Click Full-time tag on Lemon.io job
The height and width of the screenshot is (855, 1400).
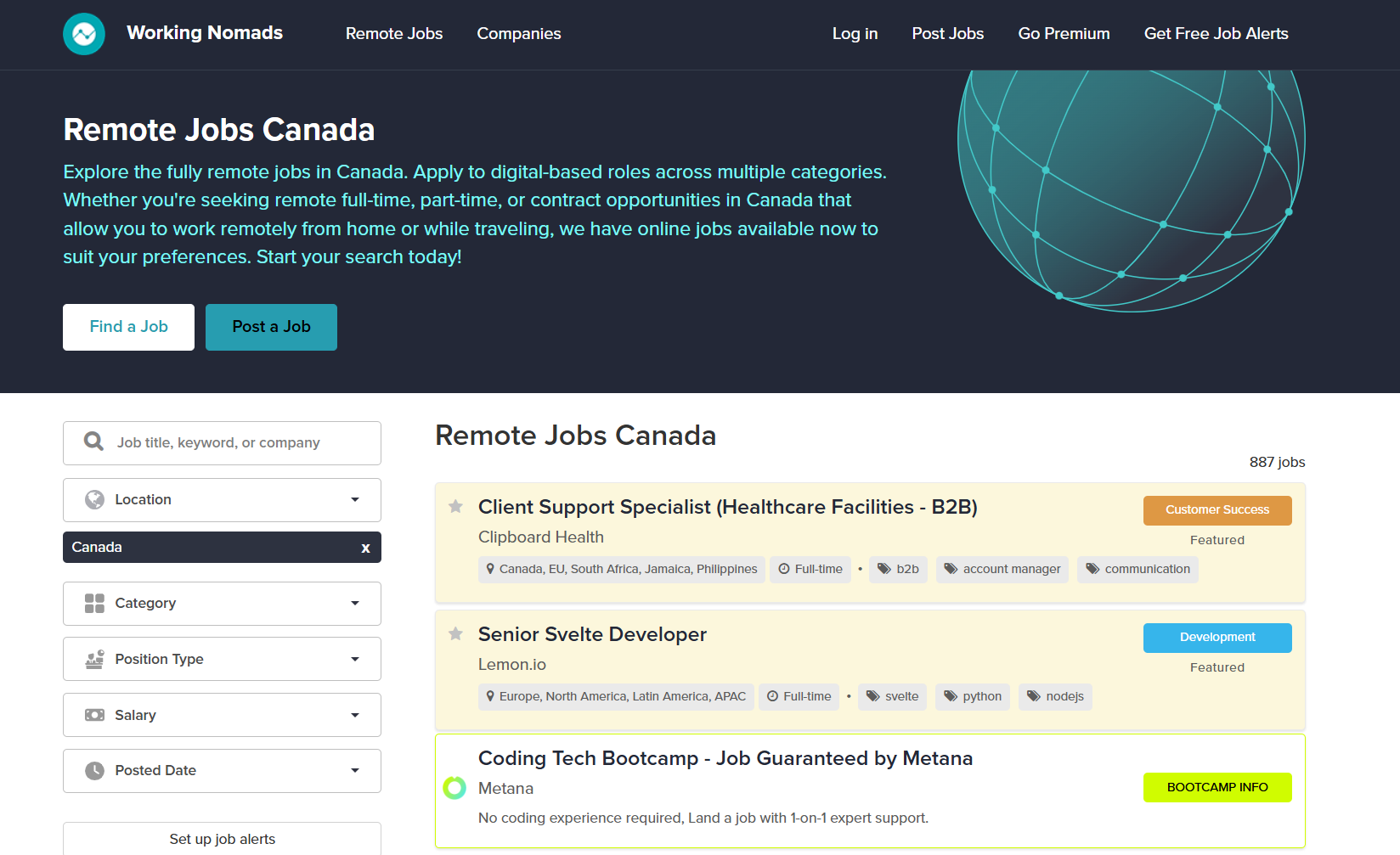pos(799,696)
